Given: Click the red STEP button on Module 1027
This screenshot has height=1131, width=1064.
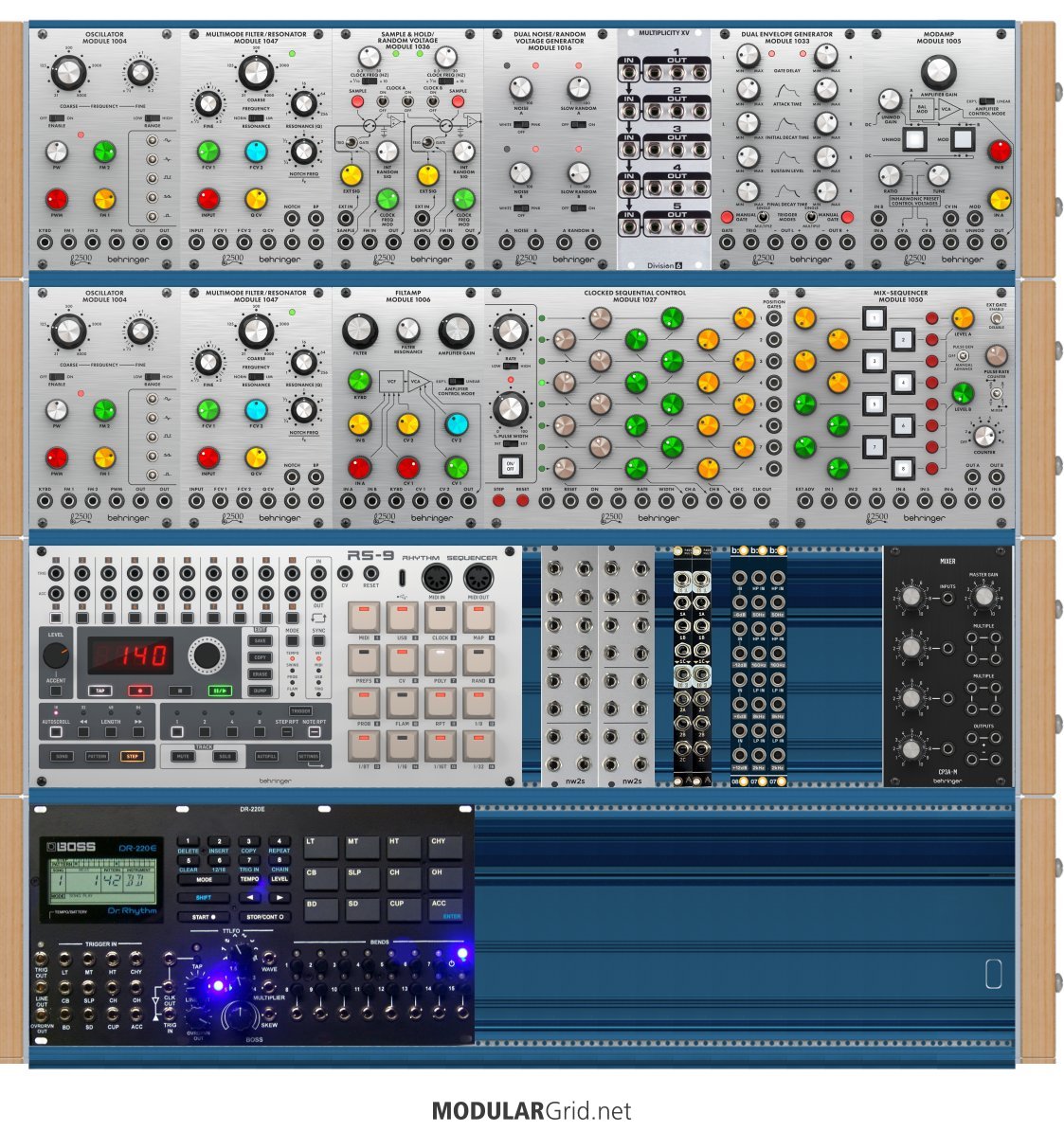Looking at the screenshot, I should click(x=498, y=500).
